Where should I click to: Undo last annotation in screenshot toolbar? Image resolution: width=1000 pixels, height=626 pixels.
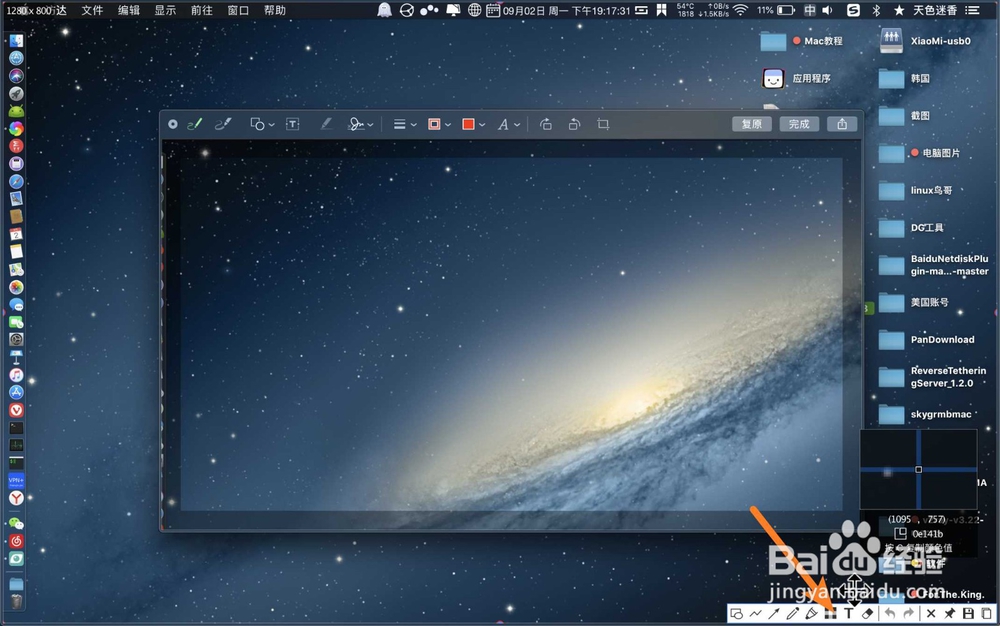click(x=890, y=614)
